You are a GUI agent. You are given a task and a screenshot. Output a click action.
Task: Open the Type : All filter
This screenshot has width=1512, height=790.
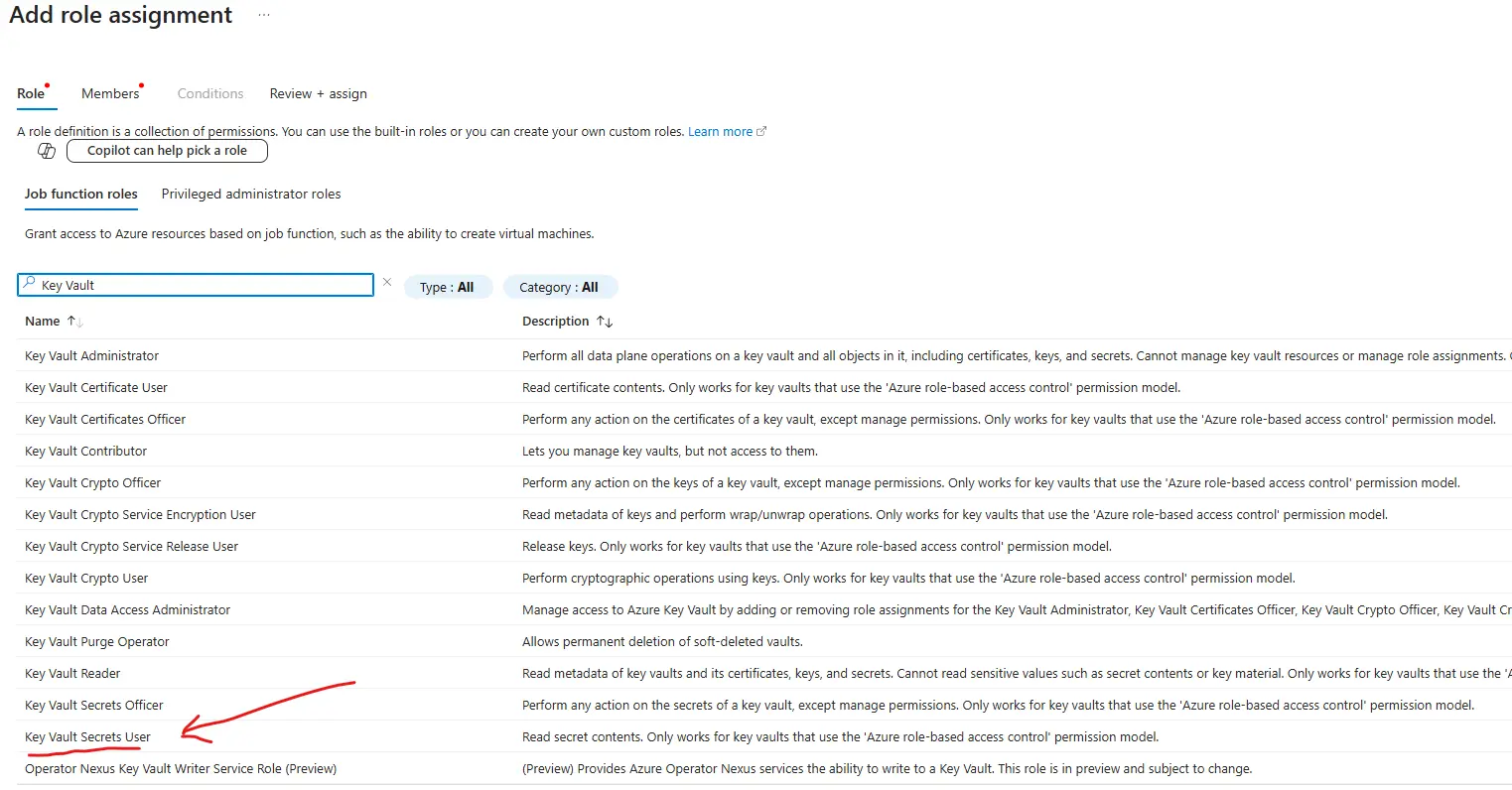447,287
